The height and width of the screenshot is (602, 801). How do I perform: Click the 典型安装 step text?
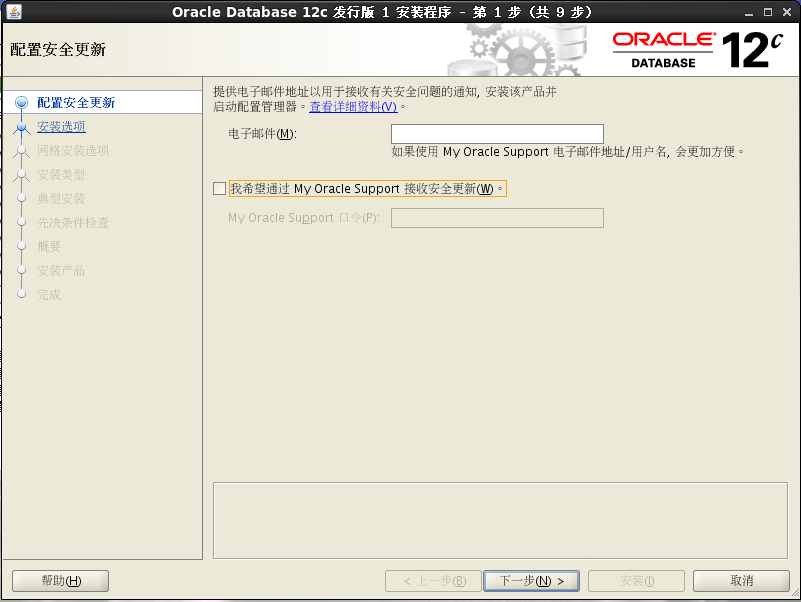pyautogui.click(x=61, y=198)
